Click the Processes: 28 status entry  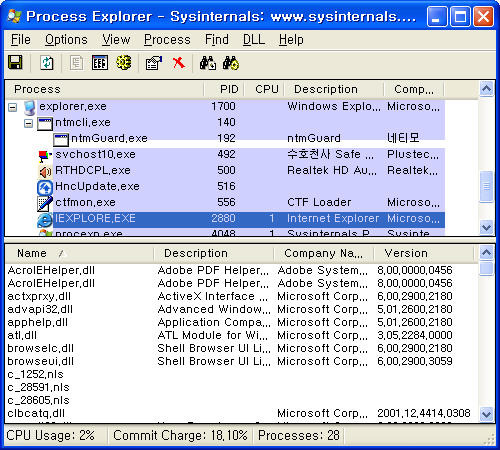point(299,436)
